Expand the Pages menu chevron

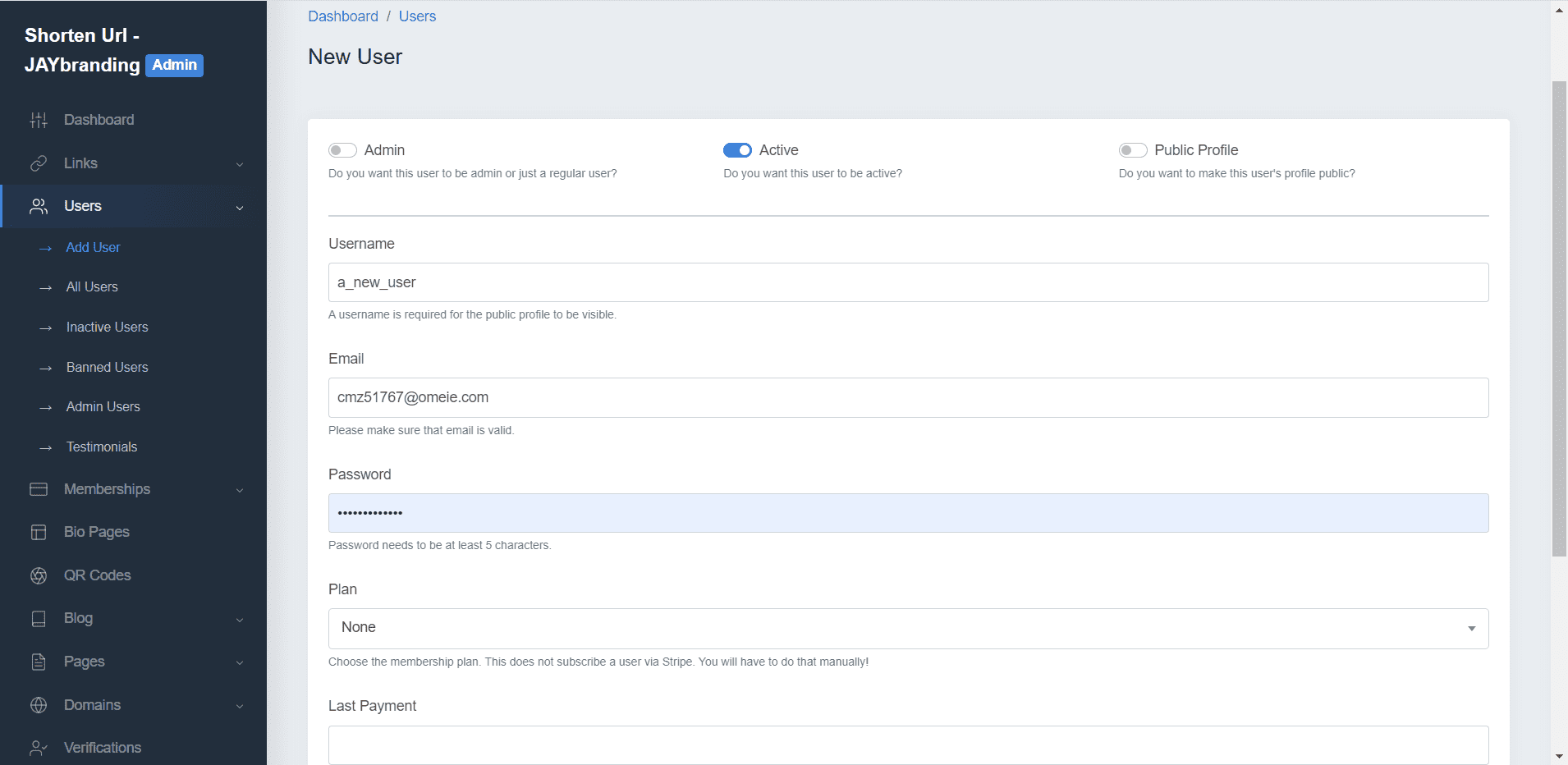[240, 662]
